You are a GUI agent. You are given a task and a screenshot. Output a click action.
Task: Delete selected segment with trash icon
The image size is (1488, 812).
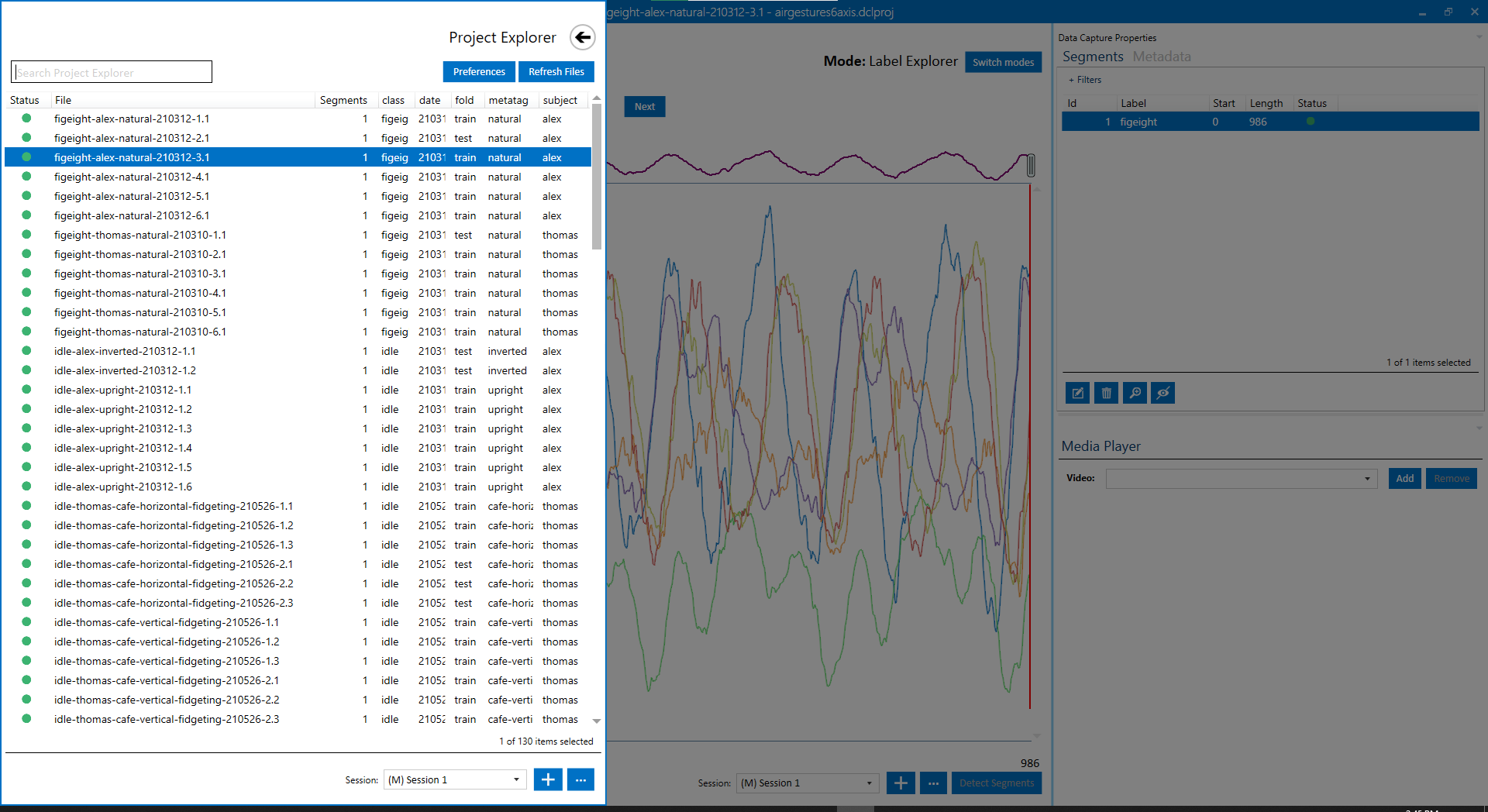point(1106,393)
